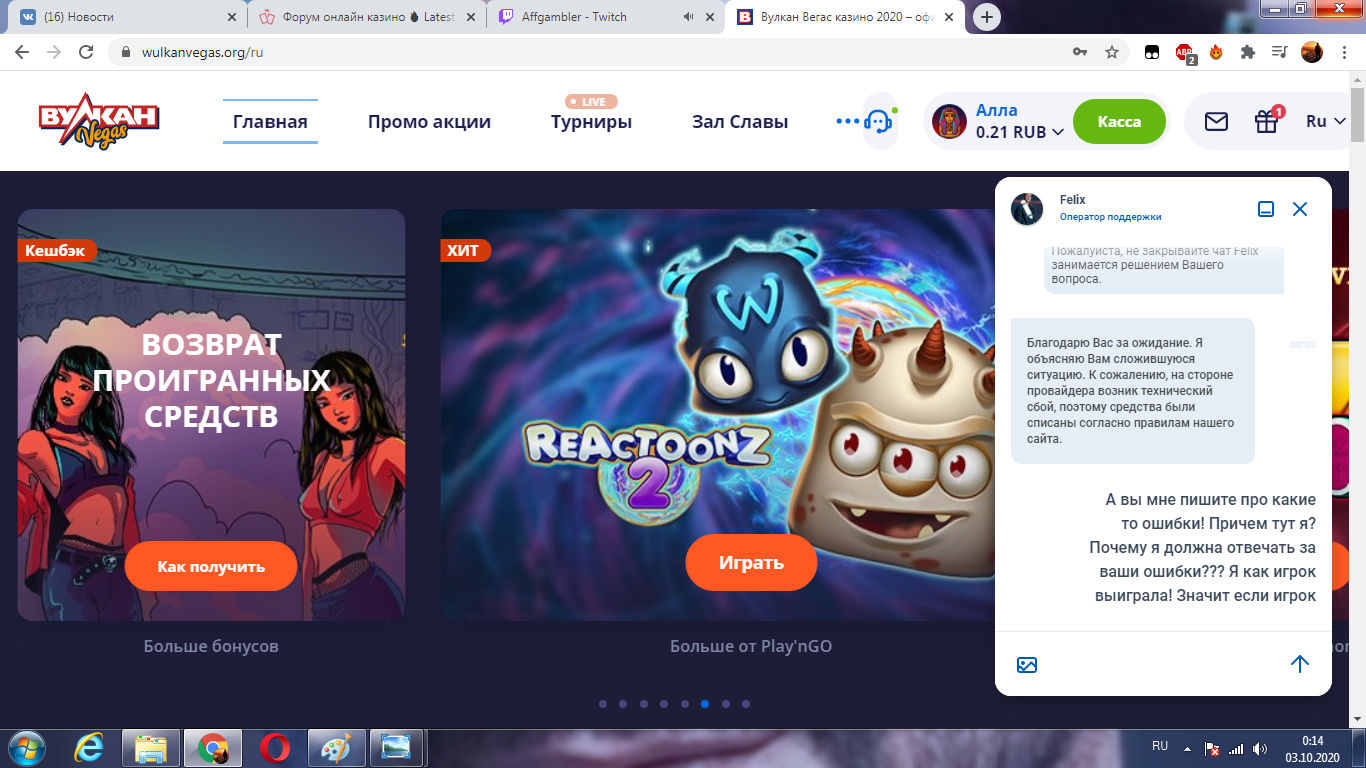The width and height of the screenshot is (1366, 768).
Task: Close the Affgambler - Twitch tab
Action: coord(712,17)
